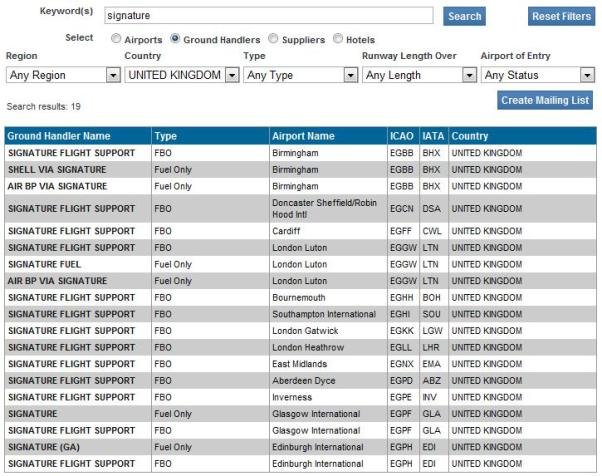
Task: Open SIGNATURE FLIGHT SUPPORT in Inverness row
Action: [x=71, y=397]
